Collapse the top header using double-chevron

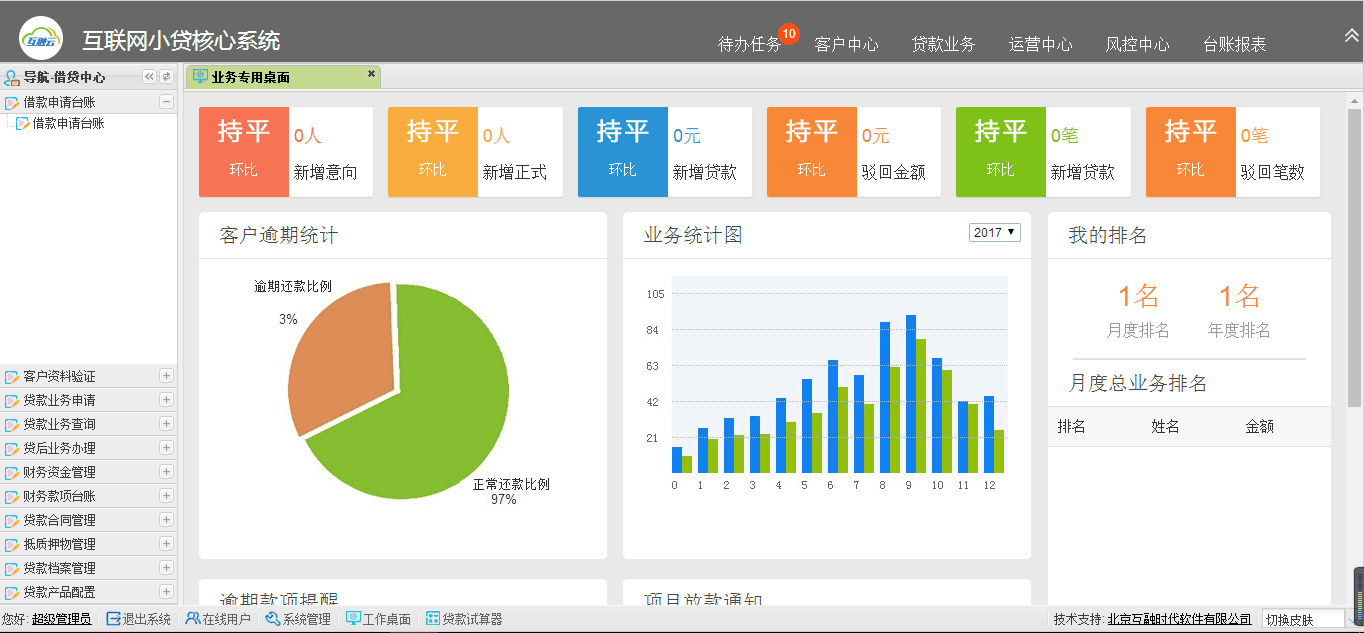(x=1352, y=35)
